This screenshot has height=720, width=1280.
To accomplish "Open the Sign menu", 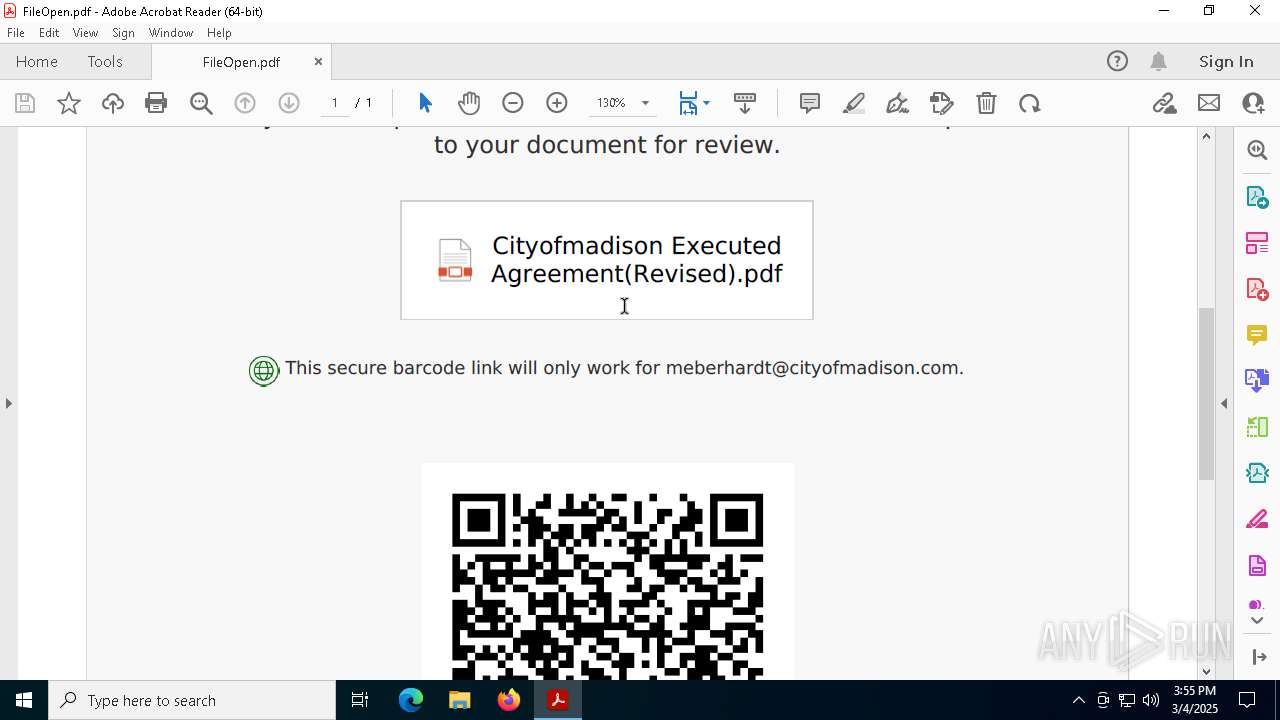I will tap(123, 33).
